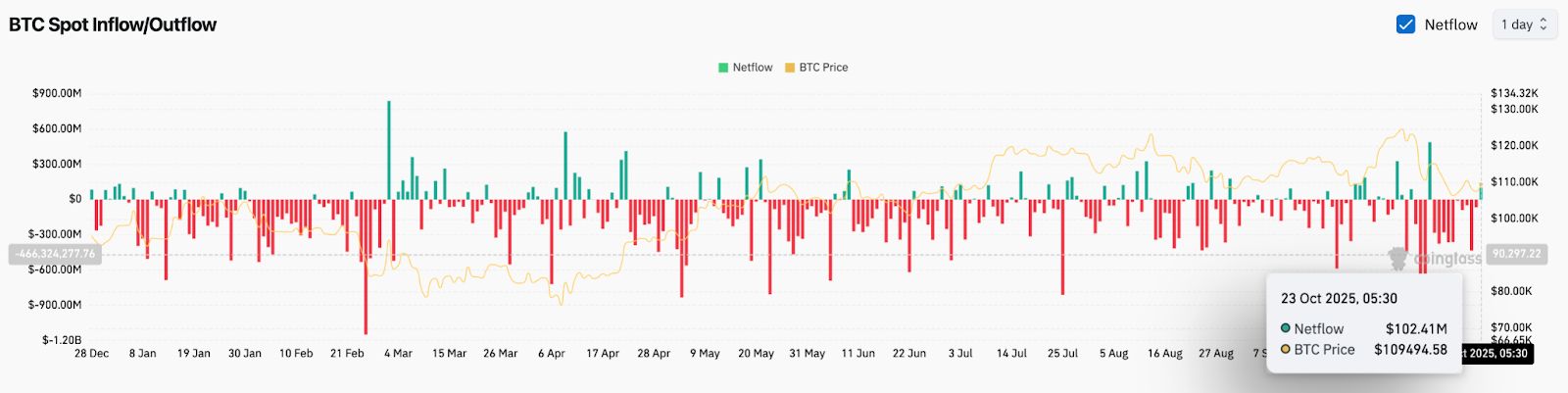The height and width of the screenshot is (393, 1568).
Task: Click the 90,297.22 price axis marker
Action: pos(1515,254)
